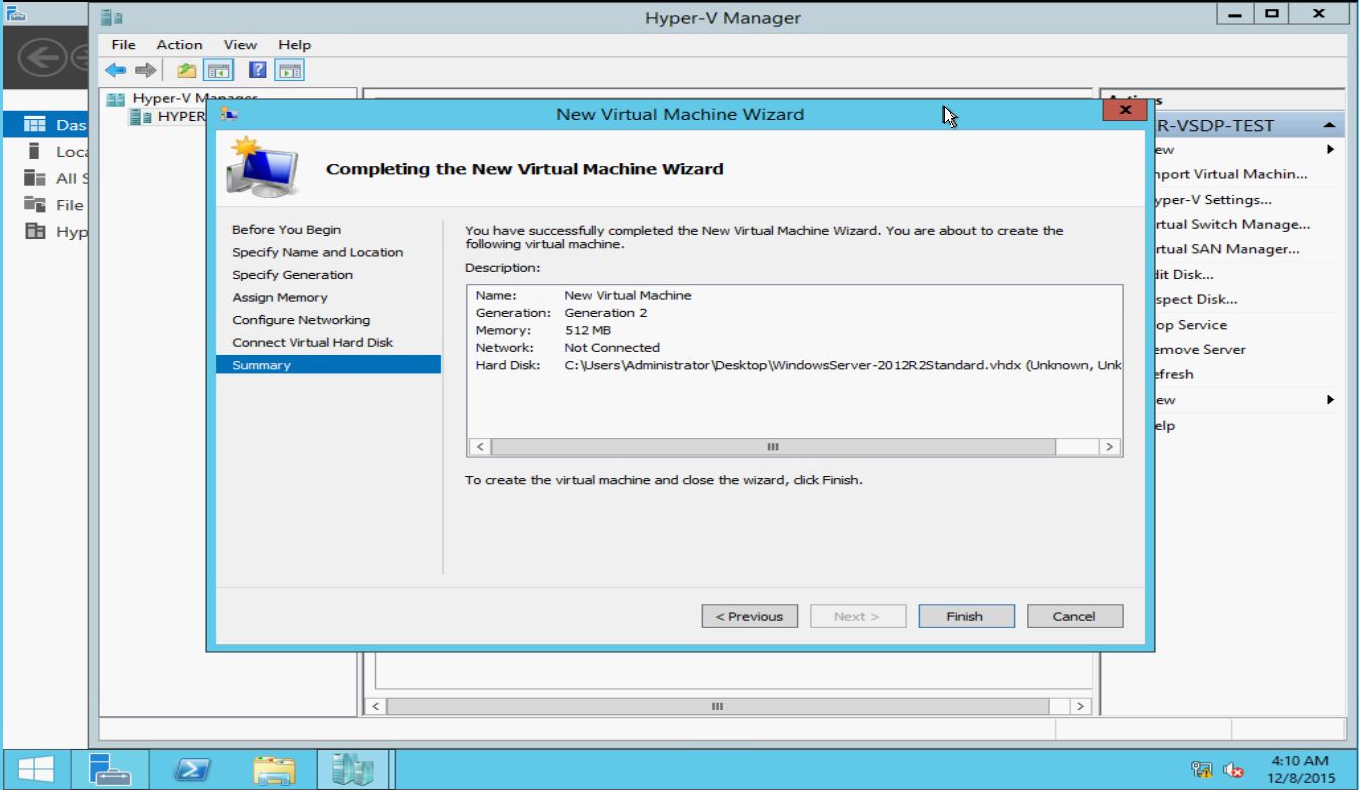Click the forward arrow toolbar icon
1359x790 pixels.
(x=146, y=70)
